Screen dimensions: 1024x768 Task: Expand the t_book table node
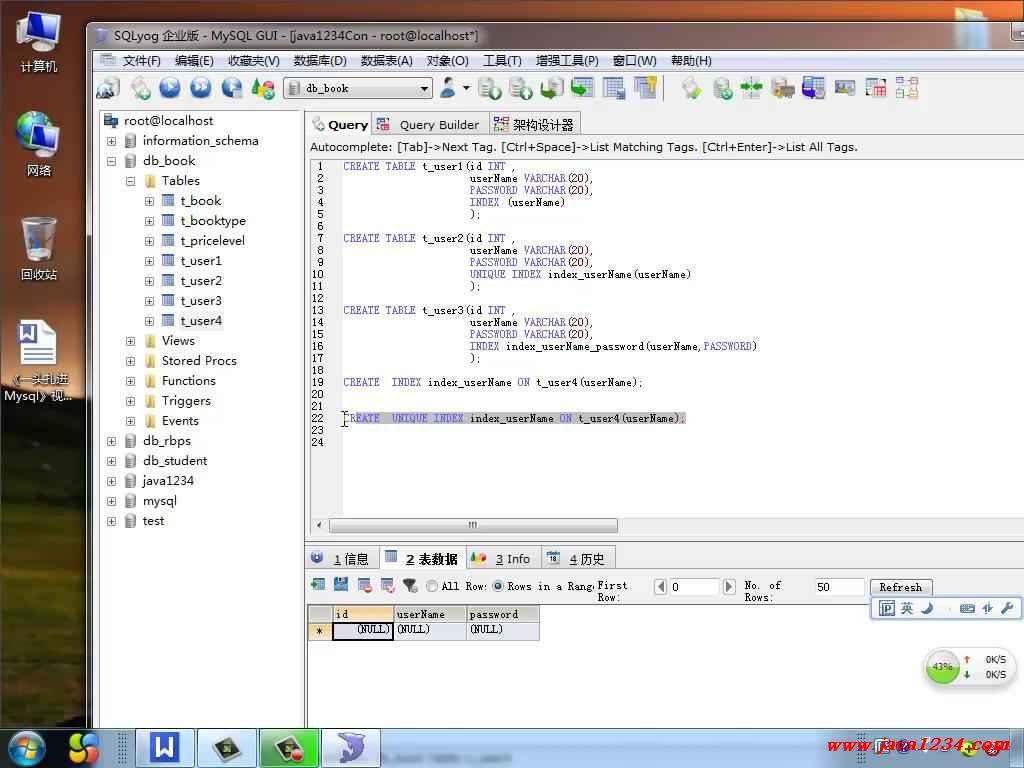pos(150,201)
